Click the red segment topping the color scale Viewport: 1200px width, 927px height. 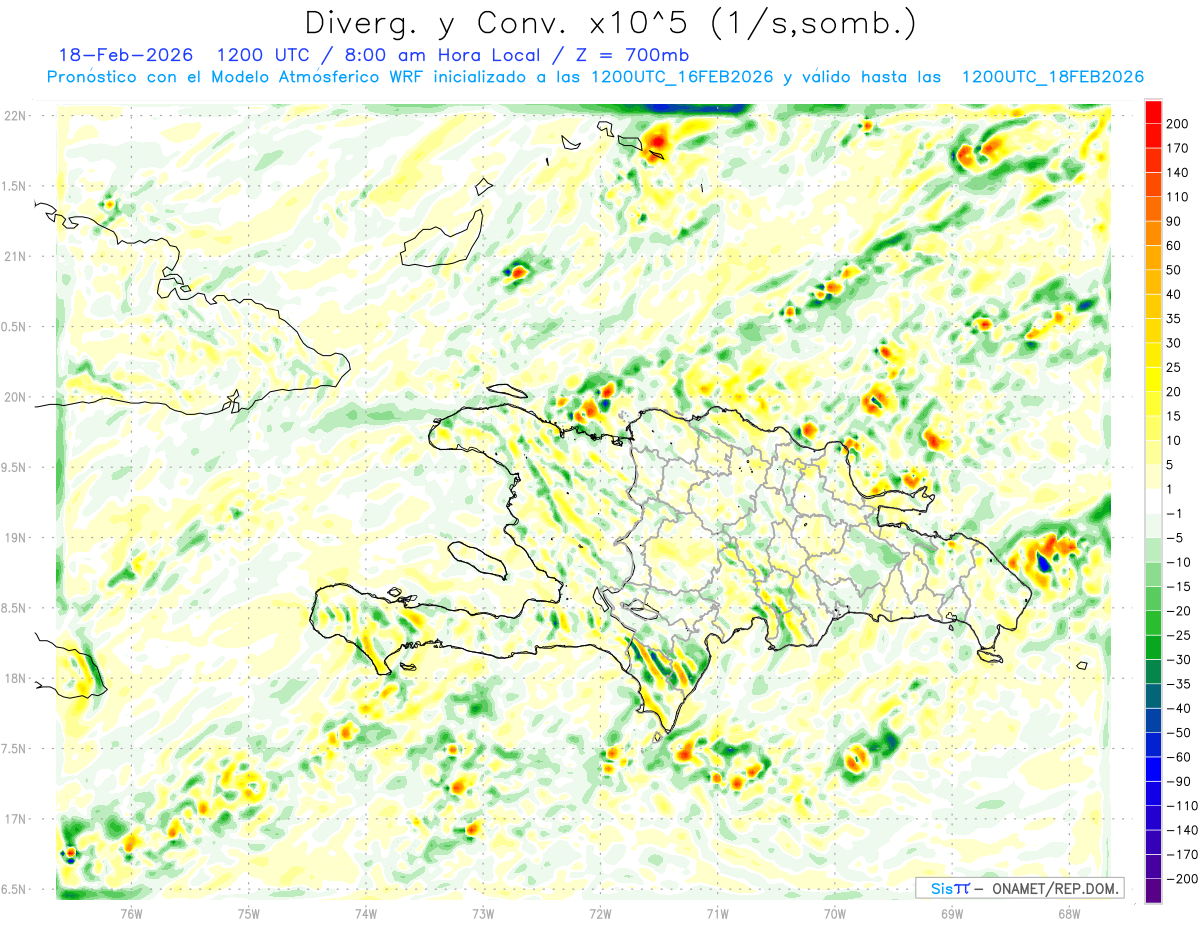point(1153,112)
